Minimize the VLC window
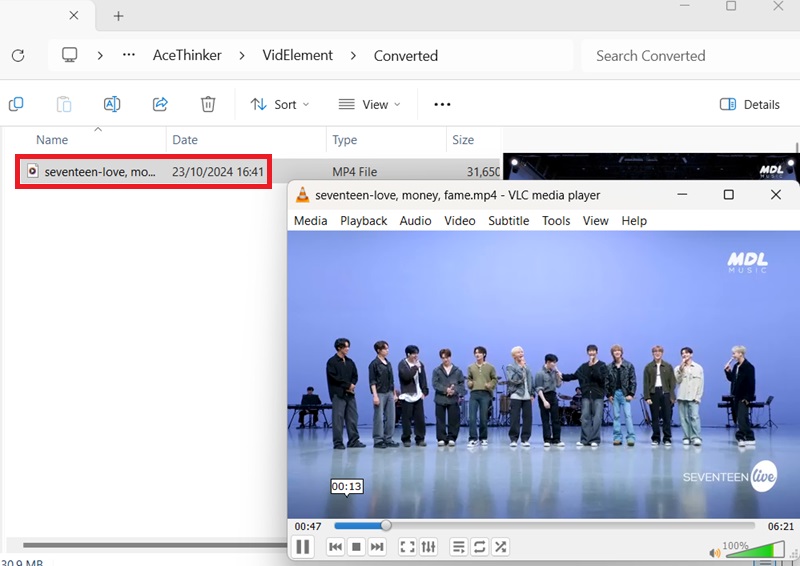This screenshot has height=566, width=800. (x=682, y=194)
